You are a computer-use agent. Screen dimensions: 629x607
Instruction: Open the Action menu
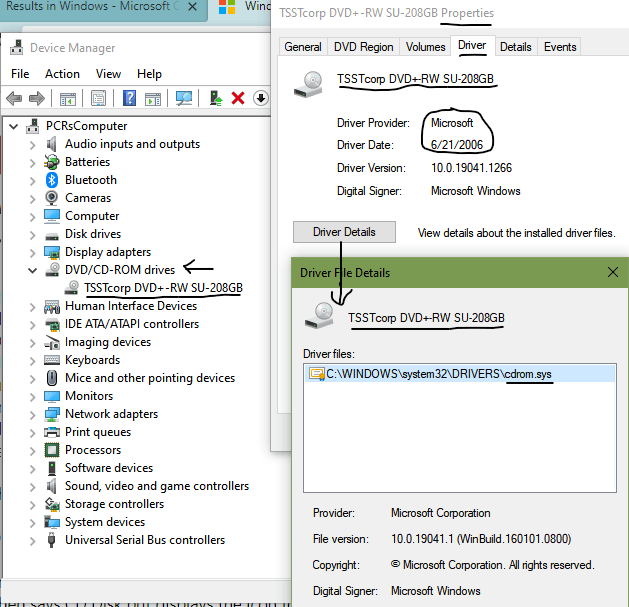[62, 74]
